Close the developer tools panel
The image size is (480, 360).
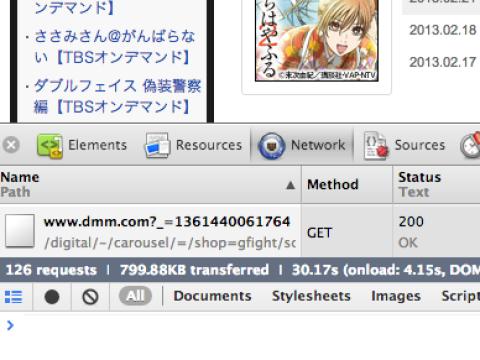coord(11,145)
